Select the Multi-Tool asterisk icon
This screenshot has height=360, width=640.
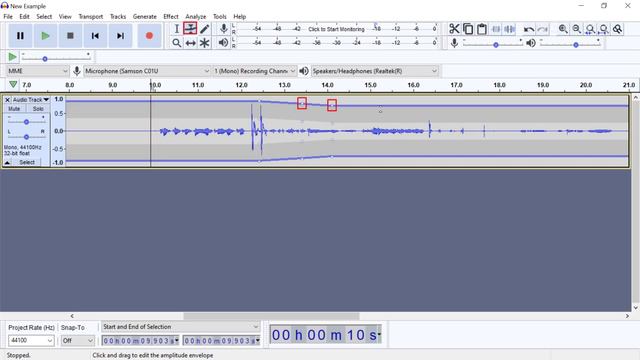pyautogui.click(x=204, y=42)
